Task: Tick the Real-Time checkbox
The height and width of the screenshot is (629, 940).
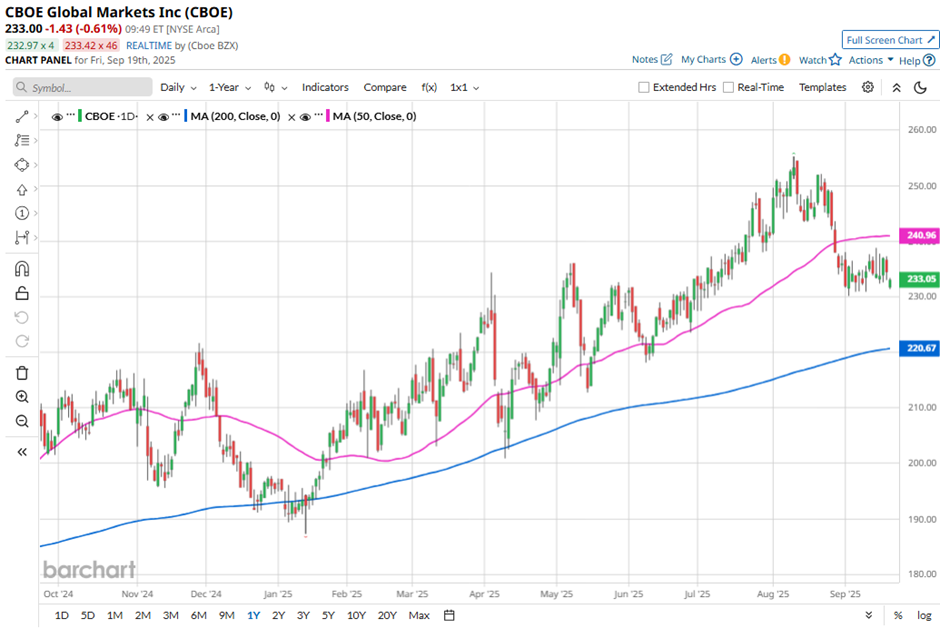Action: click(x=728, y=87)
